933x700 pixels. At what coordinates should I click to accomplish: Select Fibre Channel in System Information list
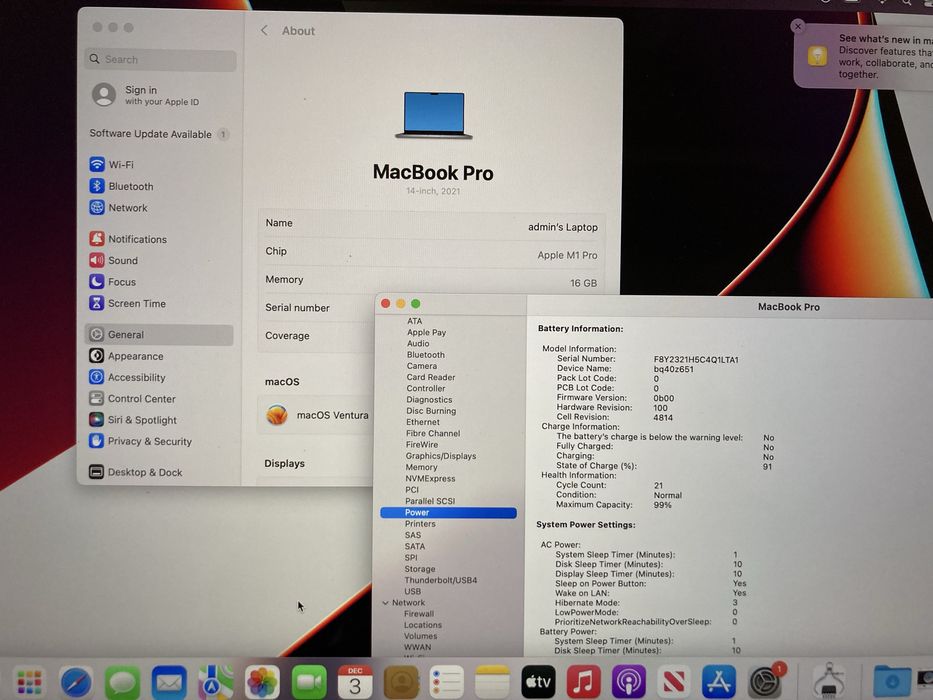[x=433, y=433]
